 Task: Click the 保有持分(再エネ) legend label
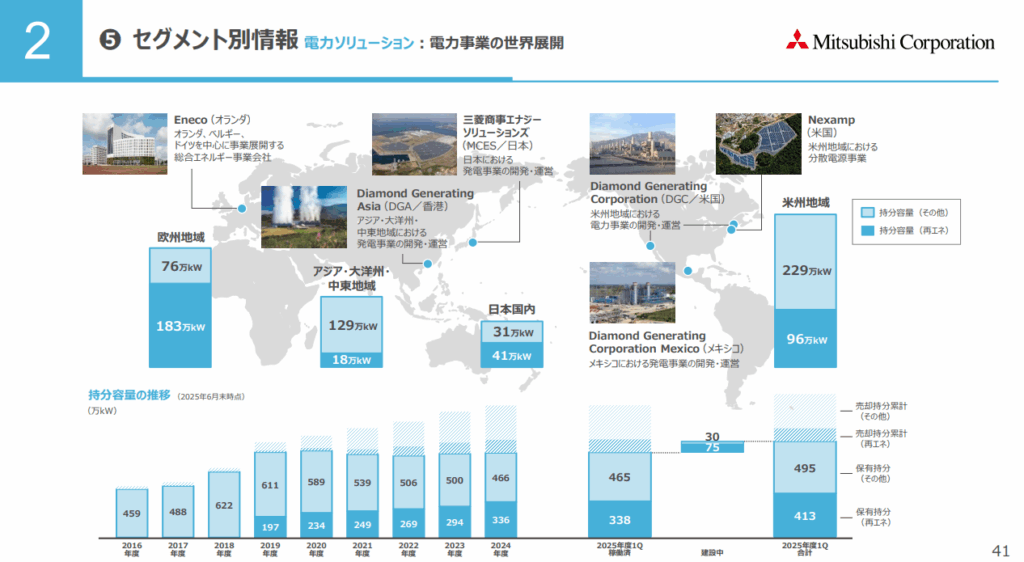point(872,517)
